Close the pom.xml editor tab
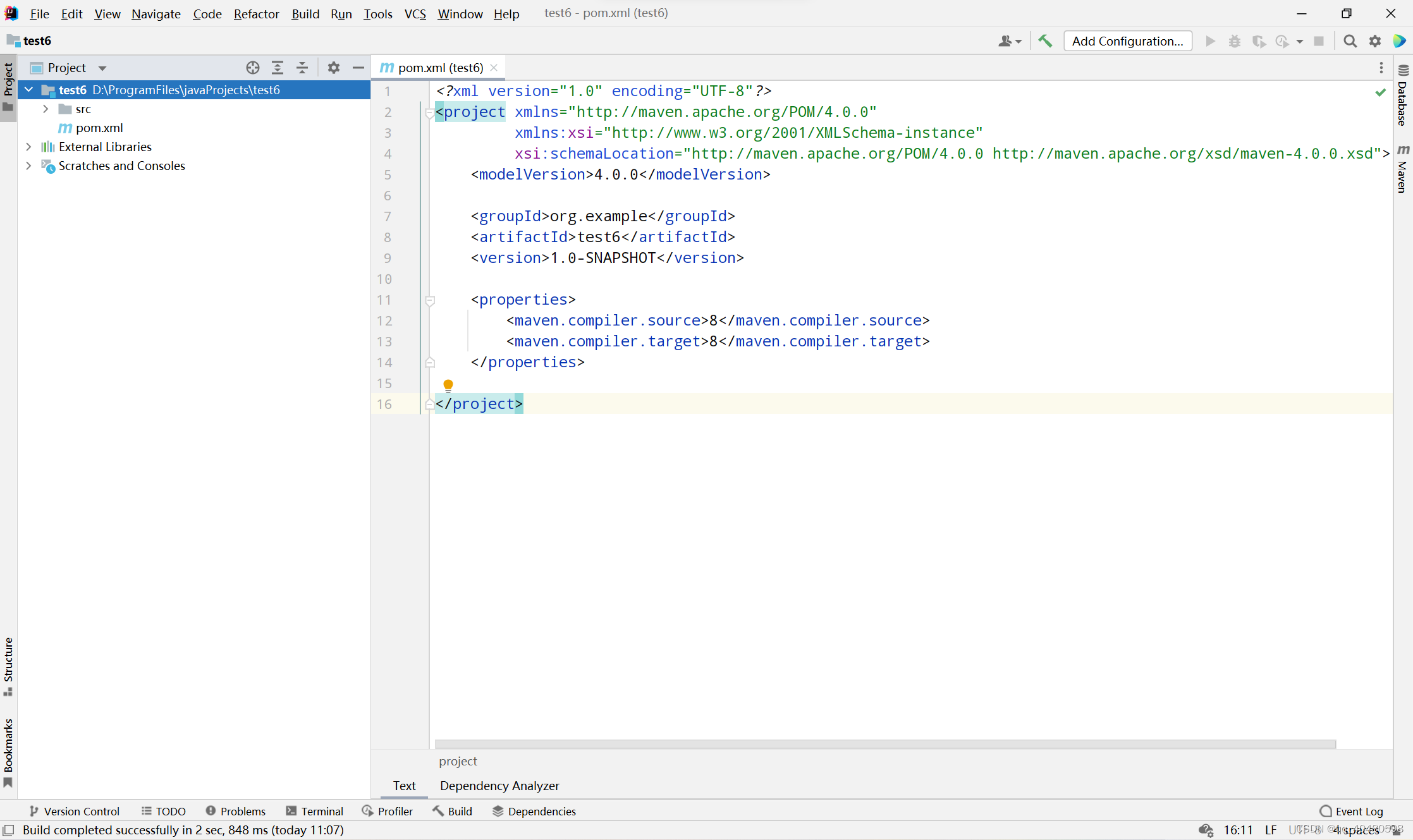The width and height of the screenshot is (1413, 840). (494, 68)
